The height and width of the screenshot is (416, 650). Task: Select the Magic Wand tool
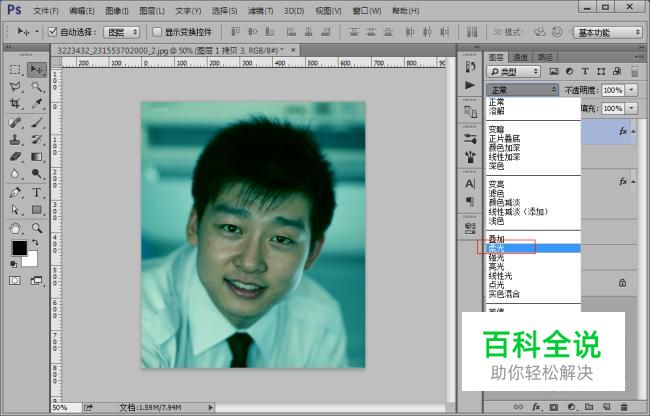click(x=36, y=87)
